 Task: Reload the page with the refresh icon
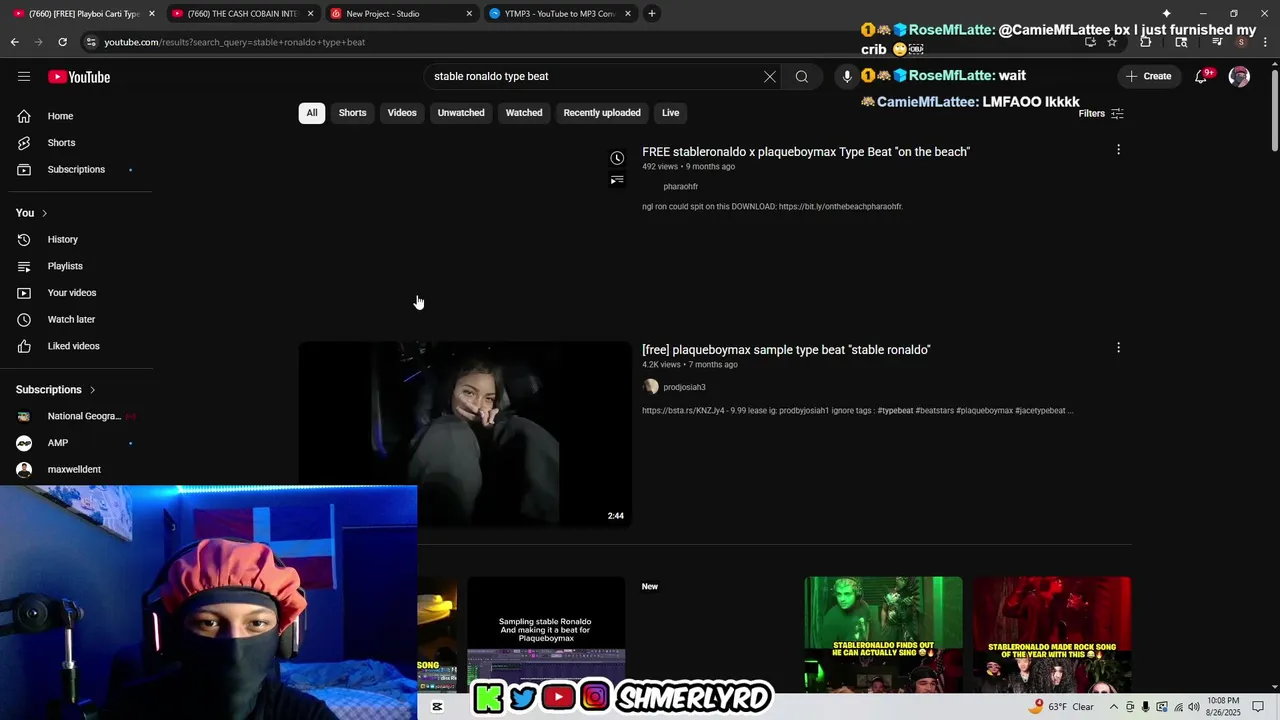pos(62,42)
